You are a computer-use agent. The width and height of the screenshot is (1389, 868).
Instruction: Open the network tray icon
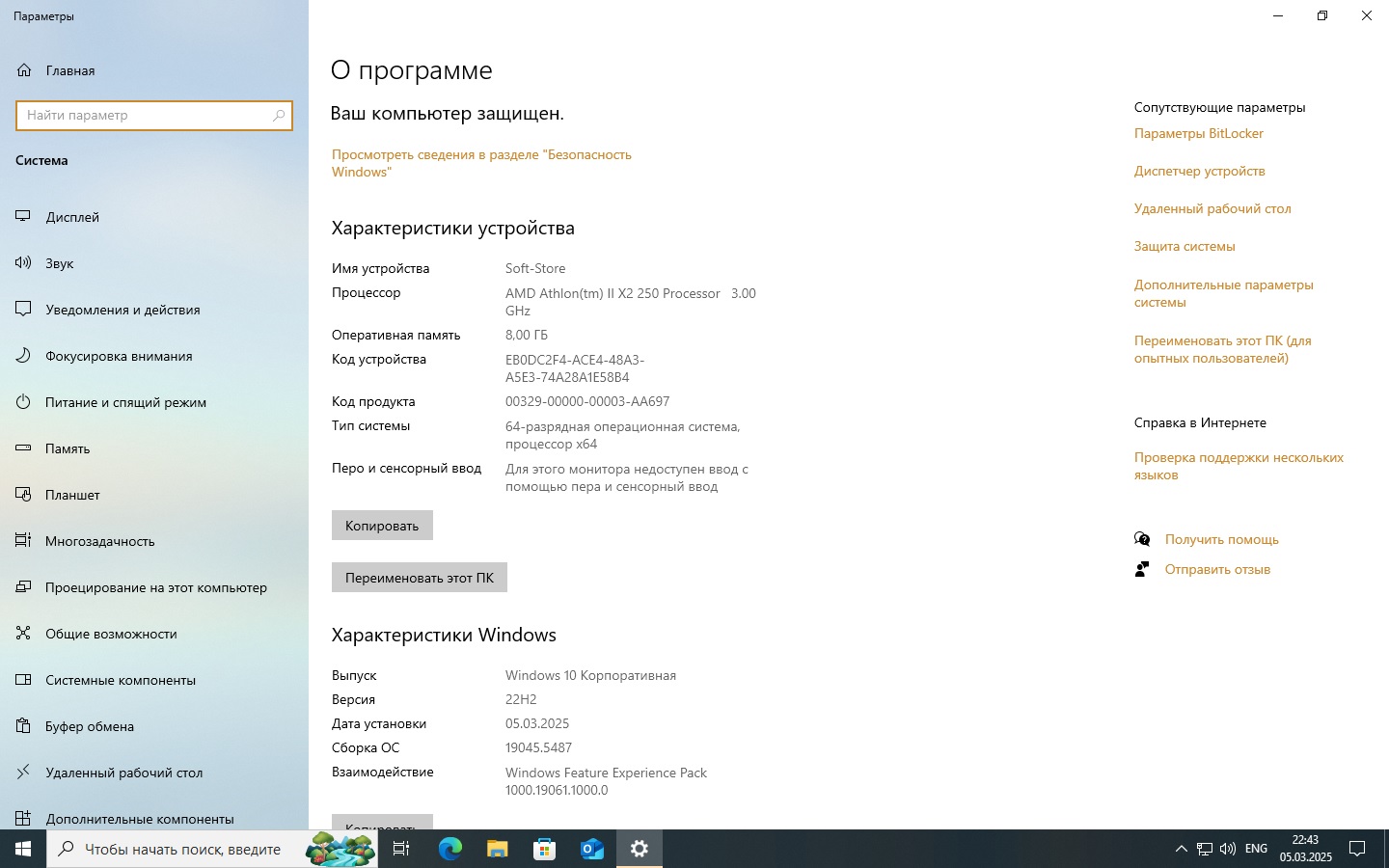(1205, 849)
